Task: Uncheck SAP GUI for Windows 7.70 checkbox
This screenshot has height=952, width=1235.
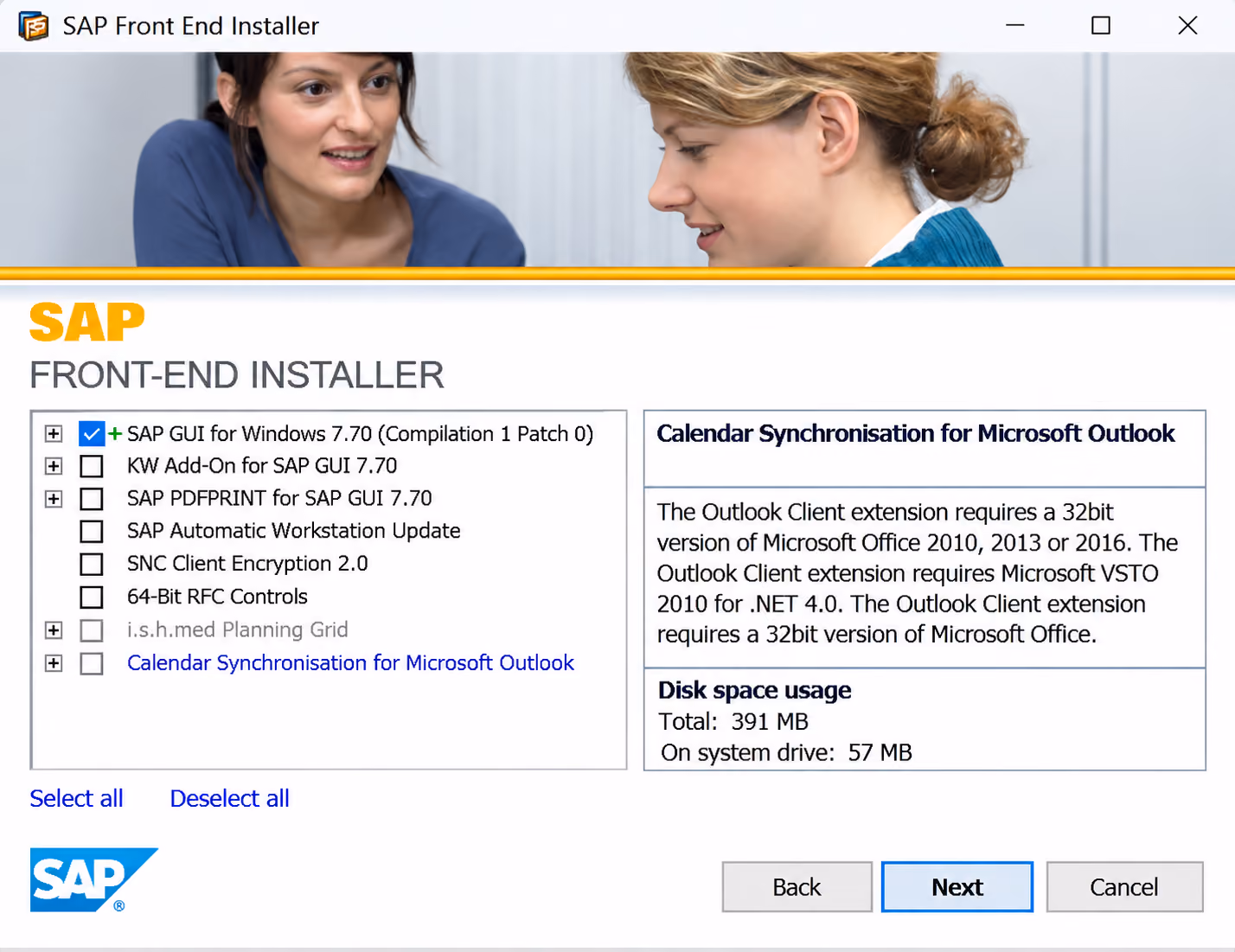Action: 92,433
